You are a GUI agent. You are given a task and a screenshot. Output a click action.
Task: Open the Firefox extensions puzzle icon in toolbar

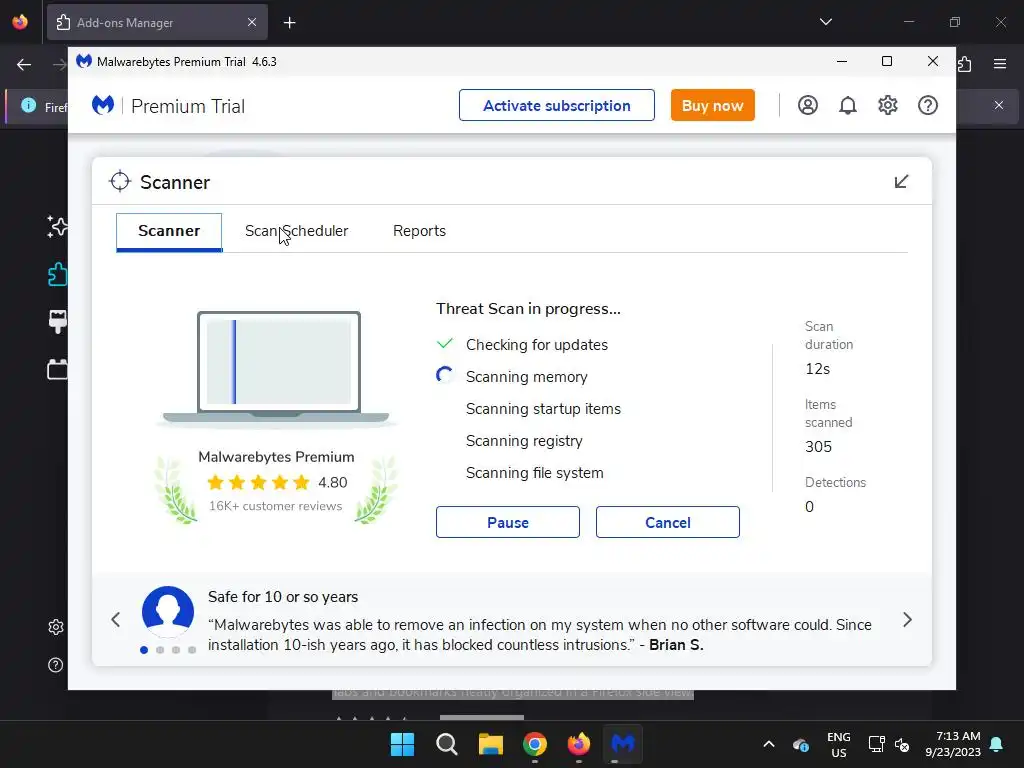click(x=965, y=64)
